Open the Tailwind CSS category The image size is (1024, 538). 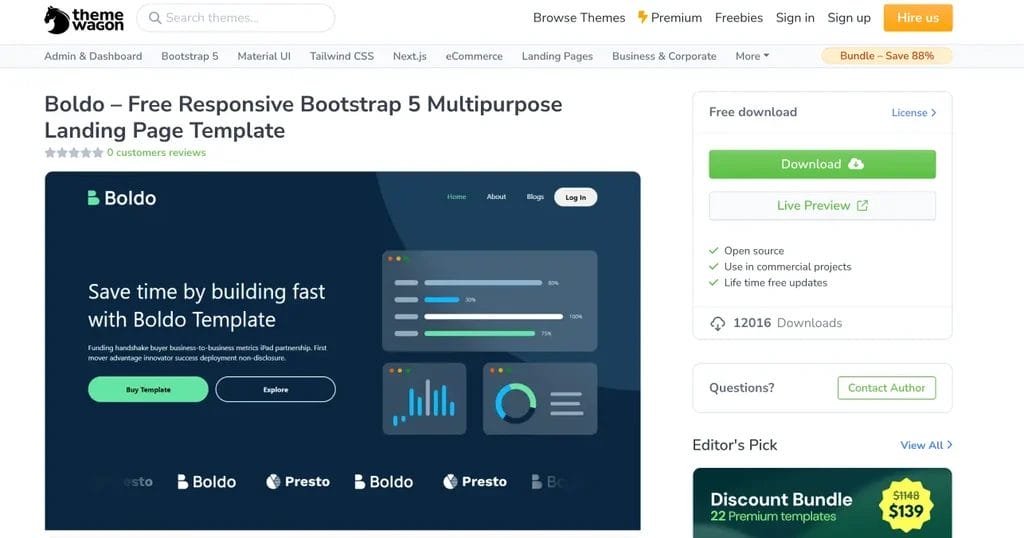[342, 56]
